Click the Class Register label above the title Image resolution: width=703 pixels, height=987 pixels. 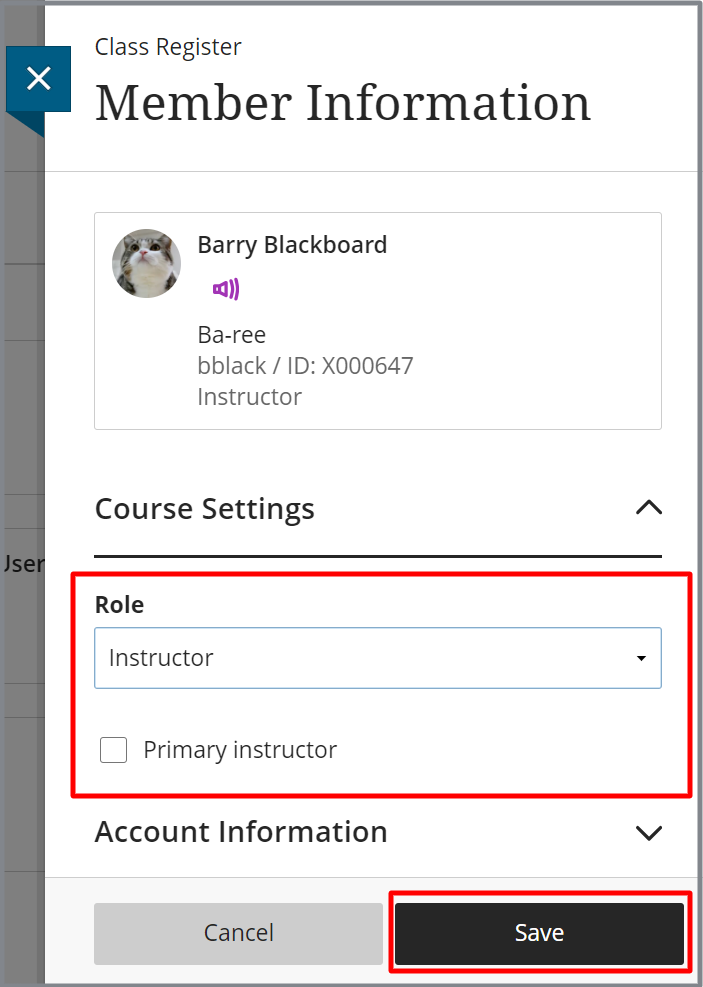click(x=168, y=46)
